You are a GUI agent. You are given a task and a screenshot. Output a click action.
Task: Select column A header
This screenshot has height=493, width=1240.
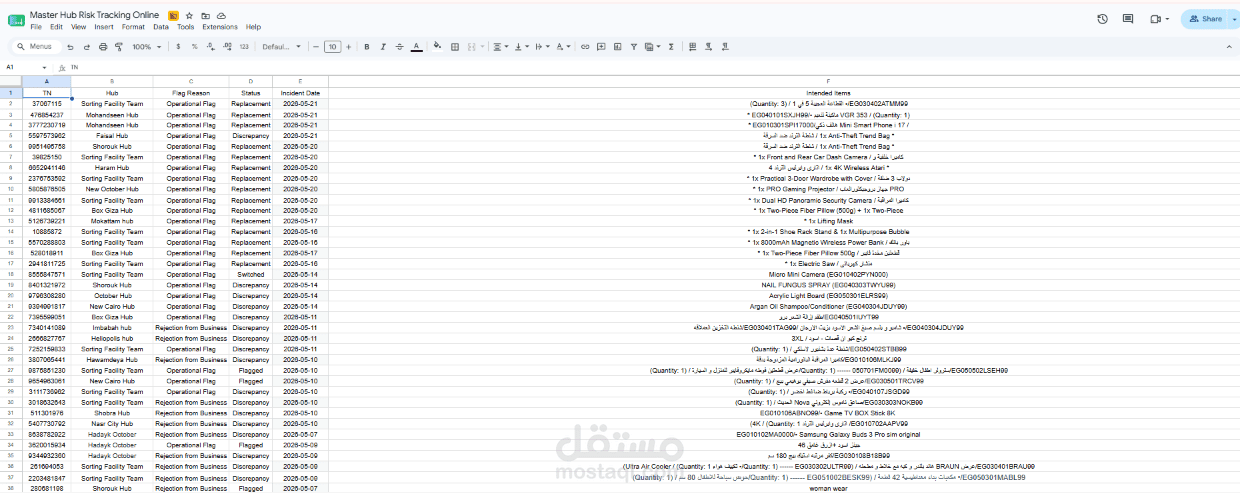(x=47, y=80)
